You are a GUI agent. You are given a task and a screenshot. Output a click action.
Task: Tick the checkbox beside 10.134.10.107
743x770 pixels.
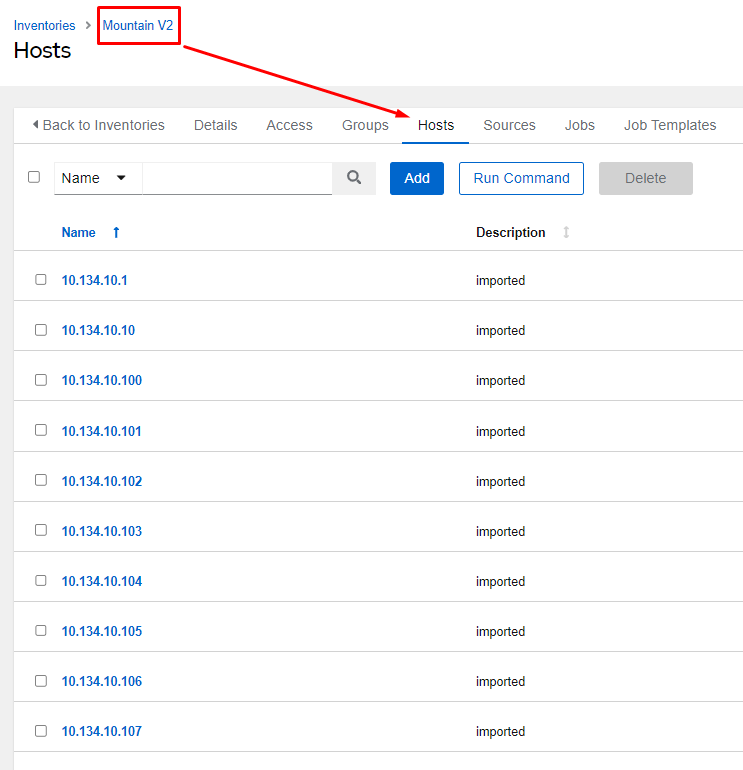(x=41, y=731)
